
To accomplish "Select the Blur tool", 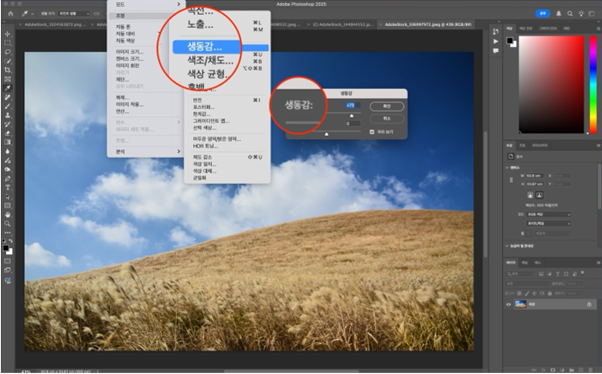I will 7,151.
